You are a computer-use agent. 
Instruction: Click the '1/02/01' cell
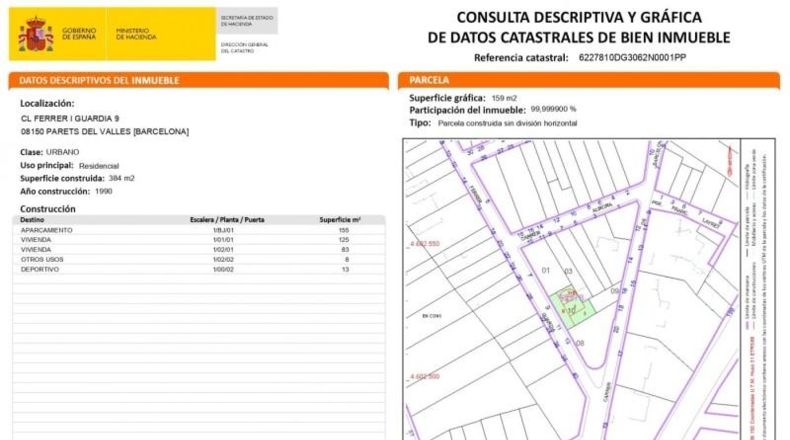pos(223,250)
